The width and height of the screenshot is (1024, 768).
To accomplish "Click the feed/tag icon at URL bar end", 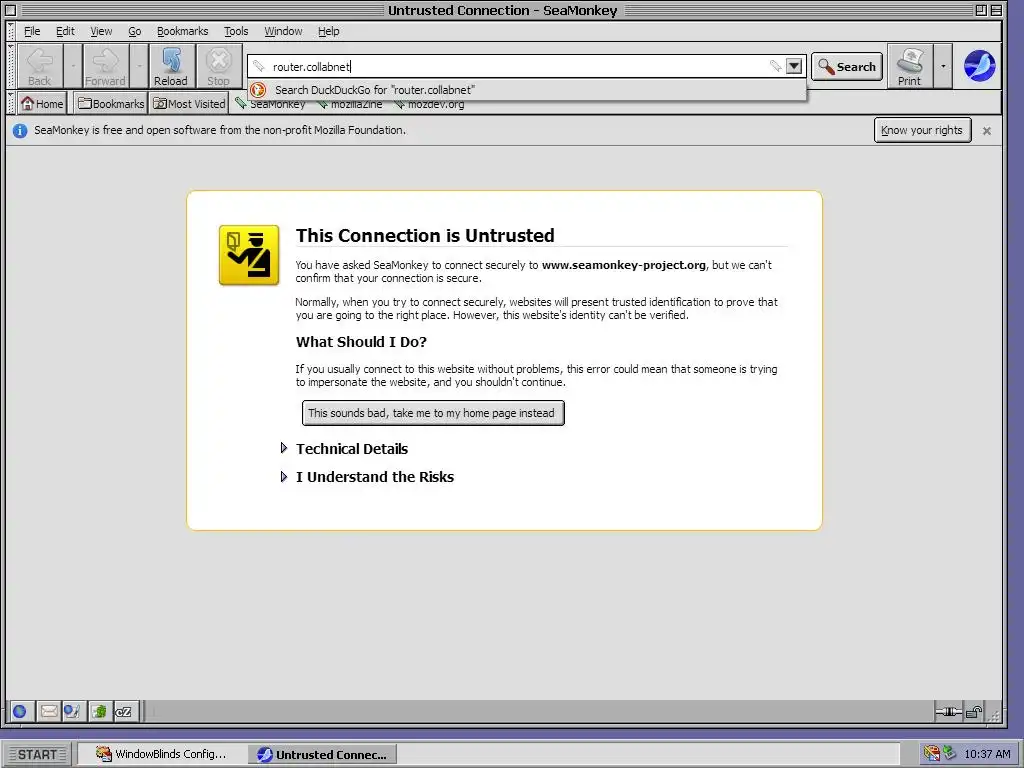I will [775, 66].
